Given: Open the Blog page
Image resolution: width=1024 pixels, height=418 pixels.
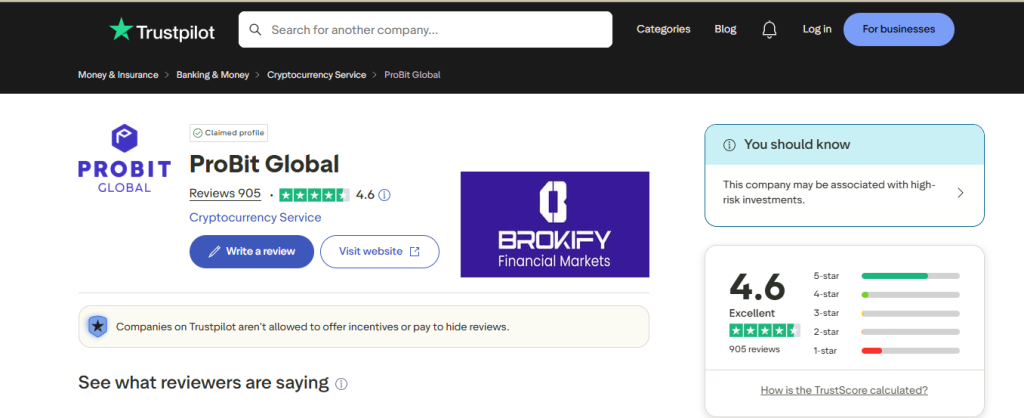Looking at the screenshot, I should pyautogui.click(x=725, y=29).
